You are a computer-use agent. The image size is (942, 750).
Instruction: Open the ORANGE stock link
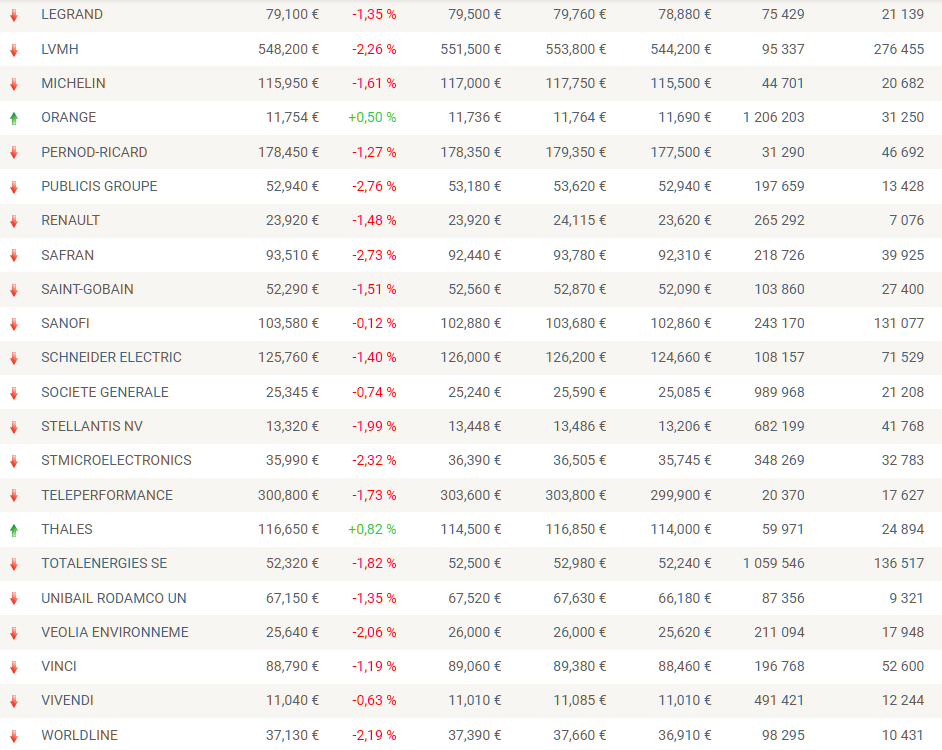tap(68, 117)
